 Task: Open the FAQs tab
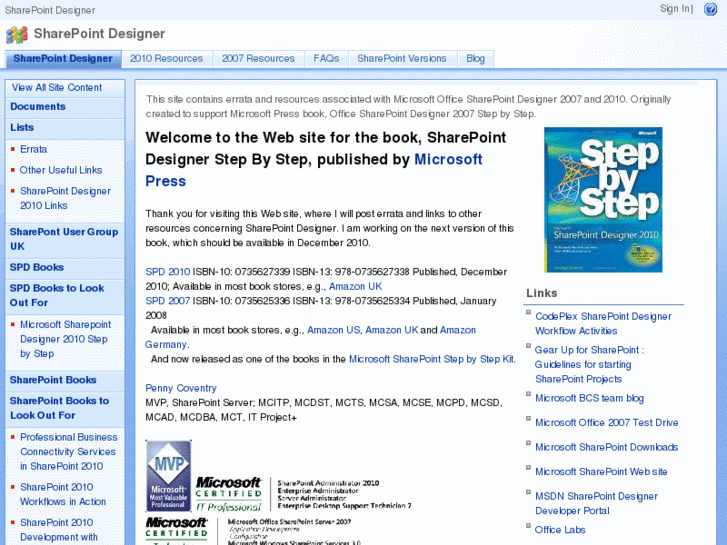click(326, 59)
